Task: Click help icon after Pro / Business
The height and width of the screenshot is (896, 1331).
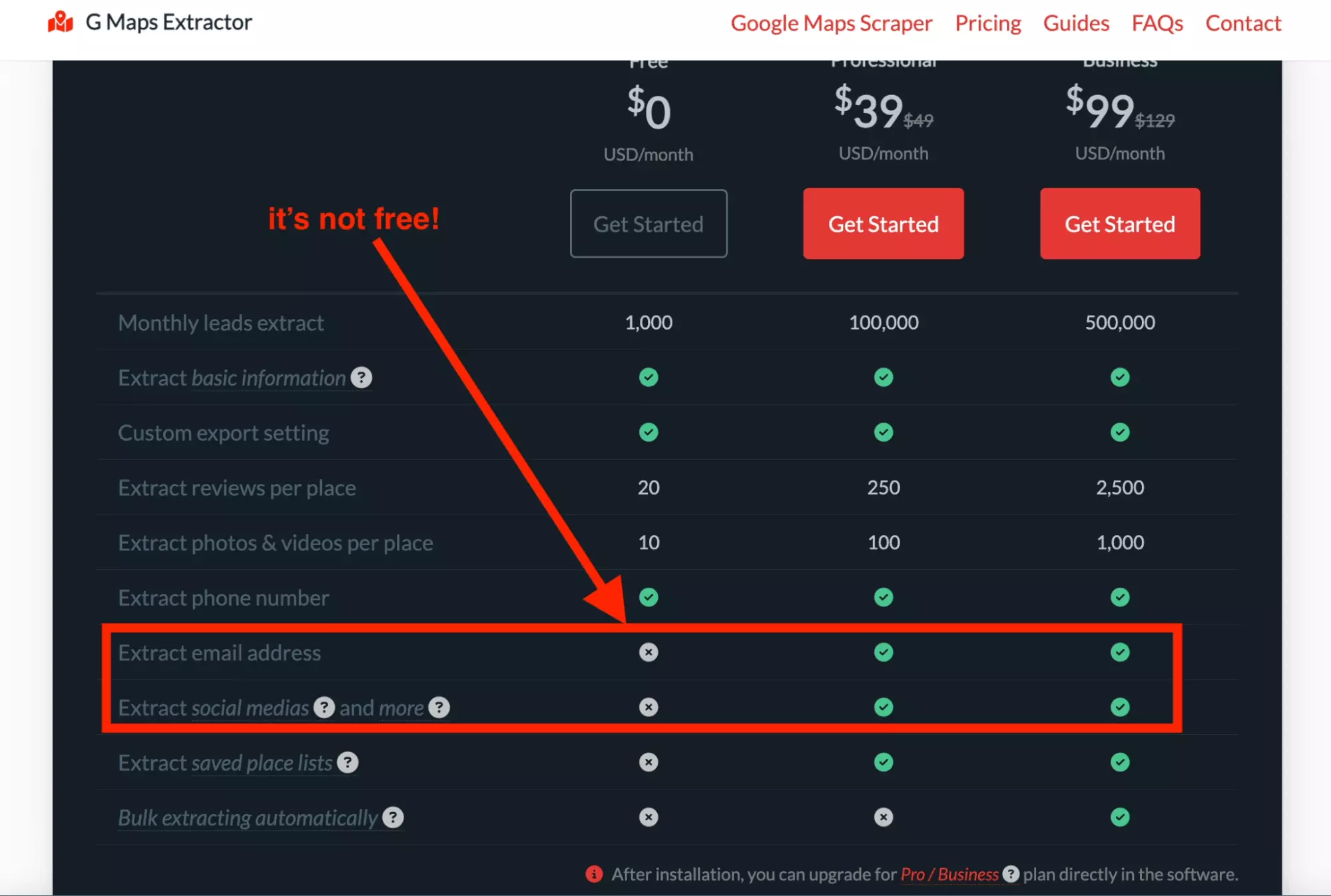Action: click(1011, 873)
